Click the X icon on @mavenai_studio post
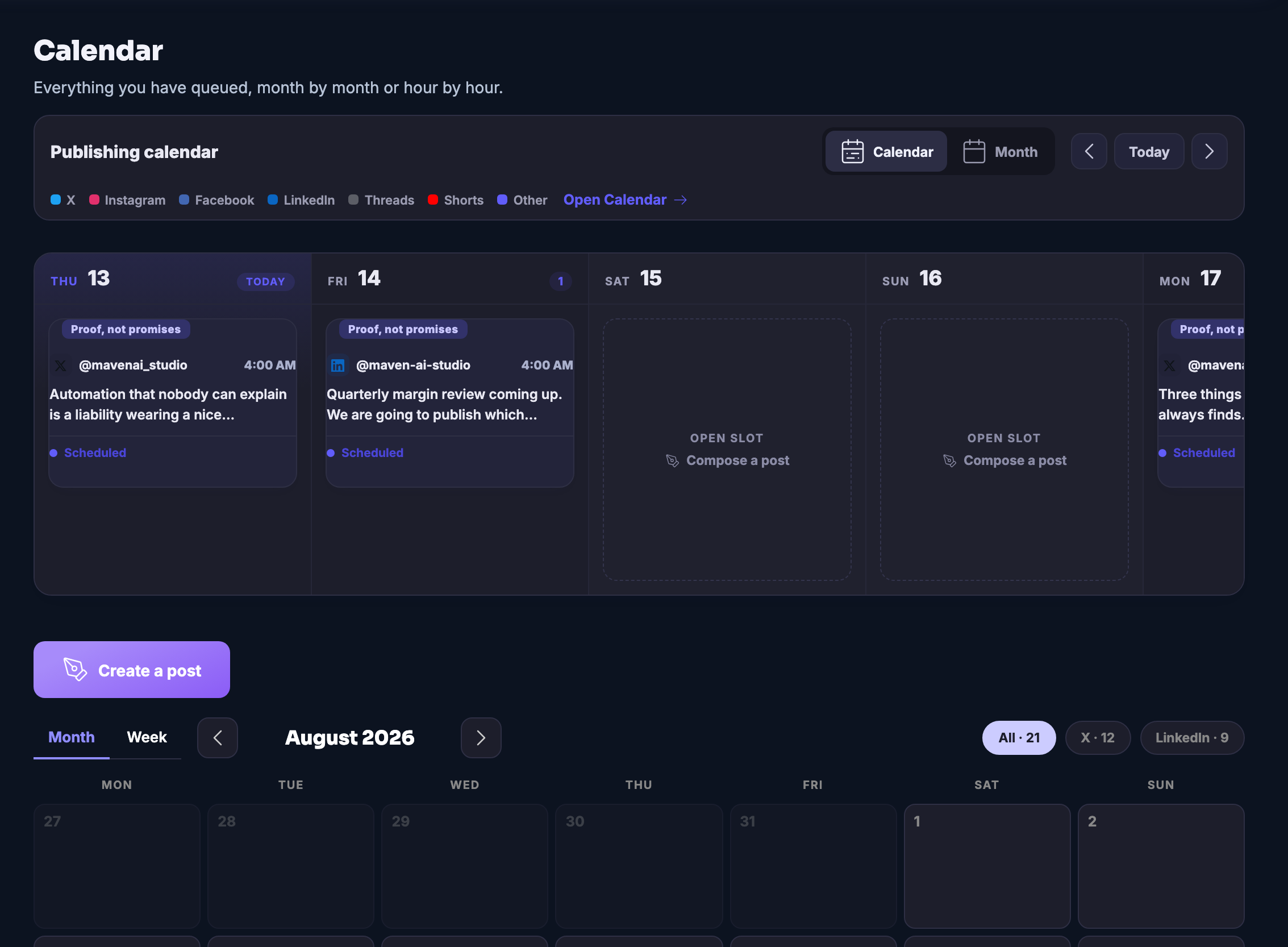The height and width of the screenshot is (947, 1288). click(61, 365)
